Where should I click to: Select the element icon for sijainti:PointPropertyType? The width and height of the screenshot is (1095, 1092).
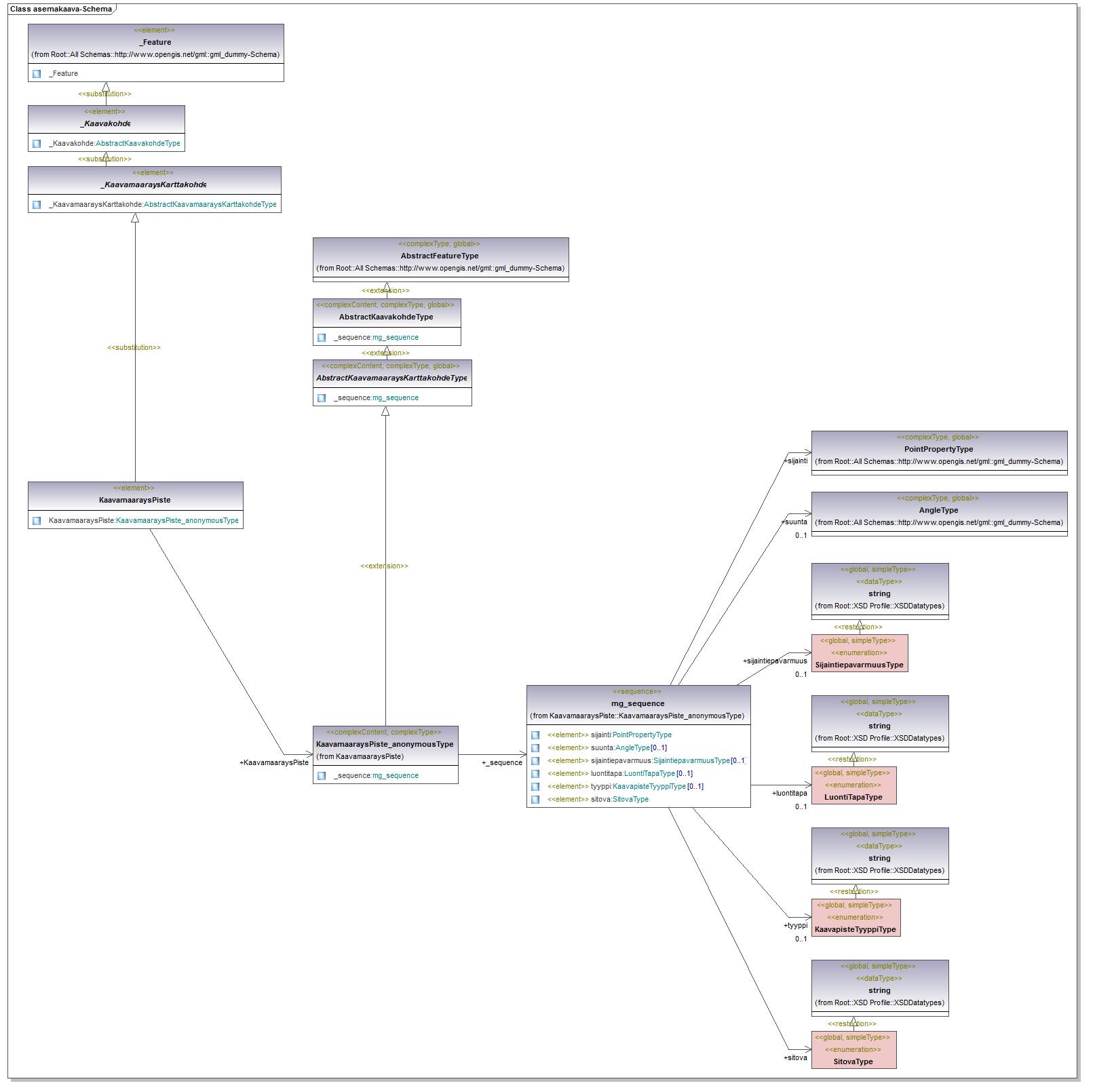point(535,735)
